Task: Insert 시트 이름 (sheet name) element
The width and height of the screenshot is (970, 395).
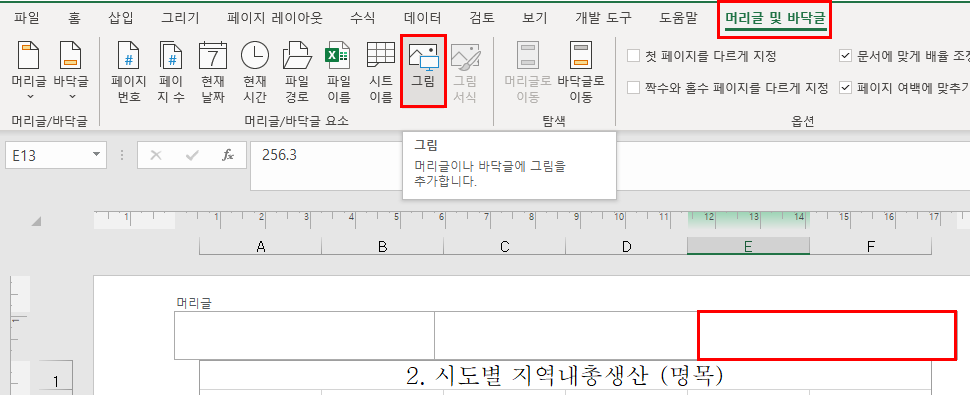Action: click(380, 71)
